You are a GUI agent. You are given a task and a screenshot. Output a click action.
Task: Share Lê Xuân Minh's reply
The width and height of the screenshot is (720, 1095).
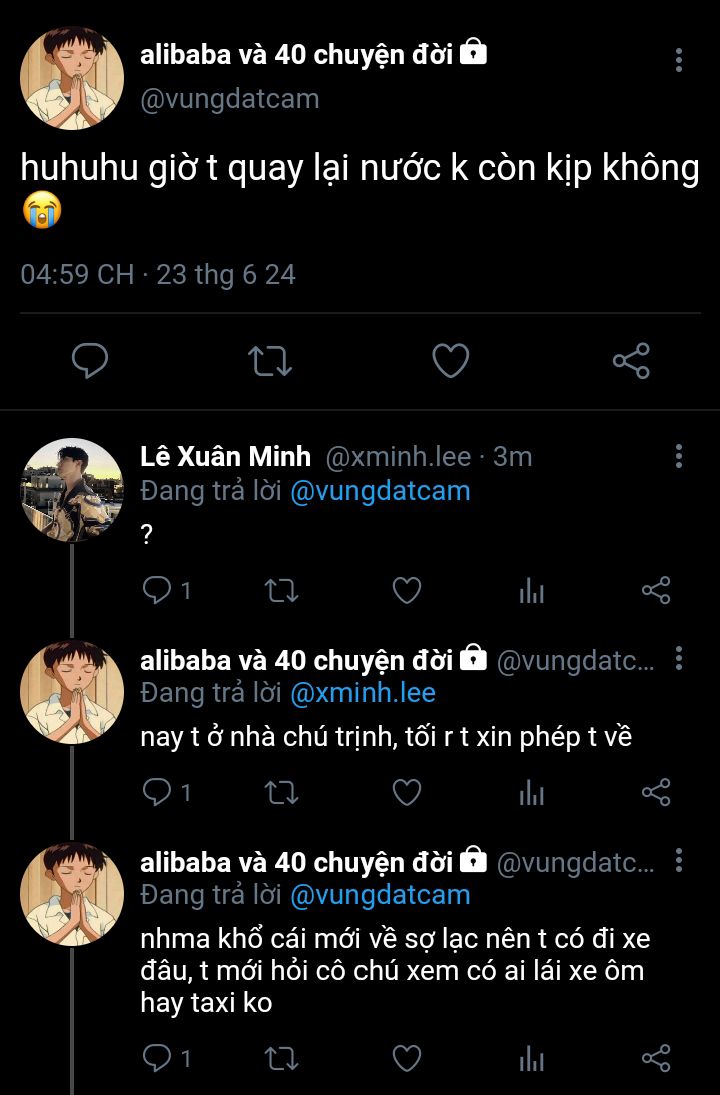point(656,591)
